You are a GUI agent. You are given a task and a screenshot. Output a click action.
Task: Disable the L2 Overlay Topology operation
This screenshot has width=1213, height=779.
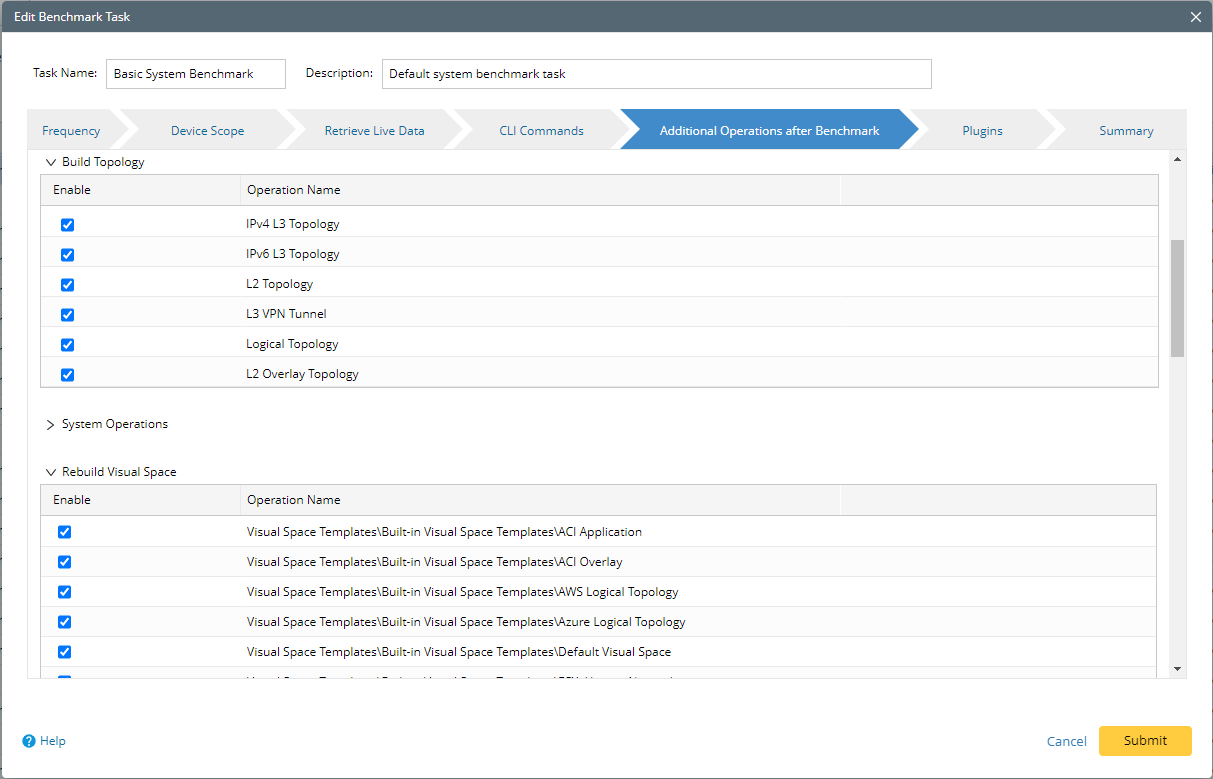[x=67, y=374]
